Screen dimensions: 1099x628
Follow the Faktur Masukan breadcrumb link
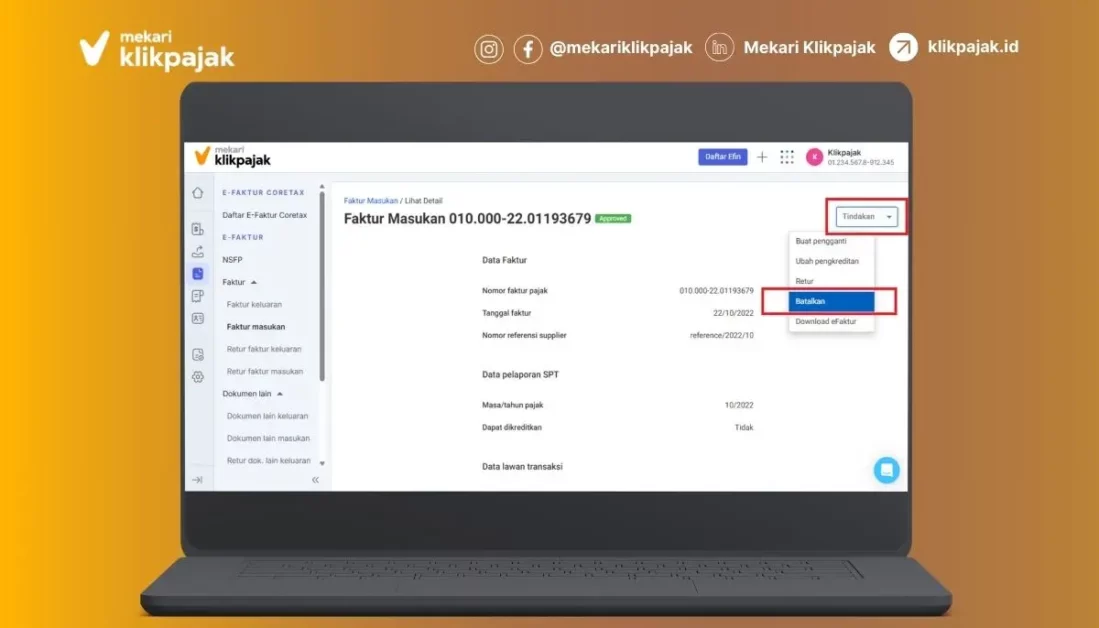[371, 200]
